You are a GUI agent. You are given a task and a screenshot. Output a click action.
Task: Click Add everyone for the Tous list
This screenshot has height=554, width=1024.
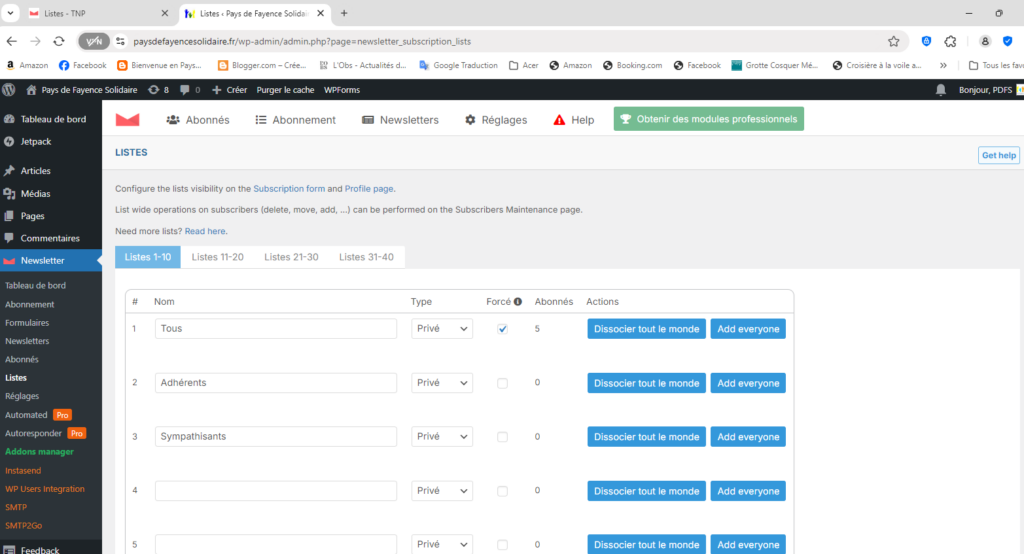click(x=748, y=329)
